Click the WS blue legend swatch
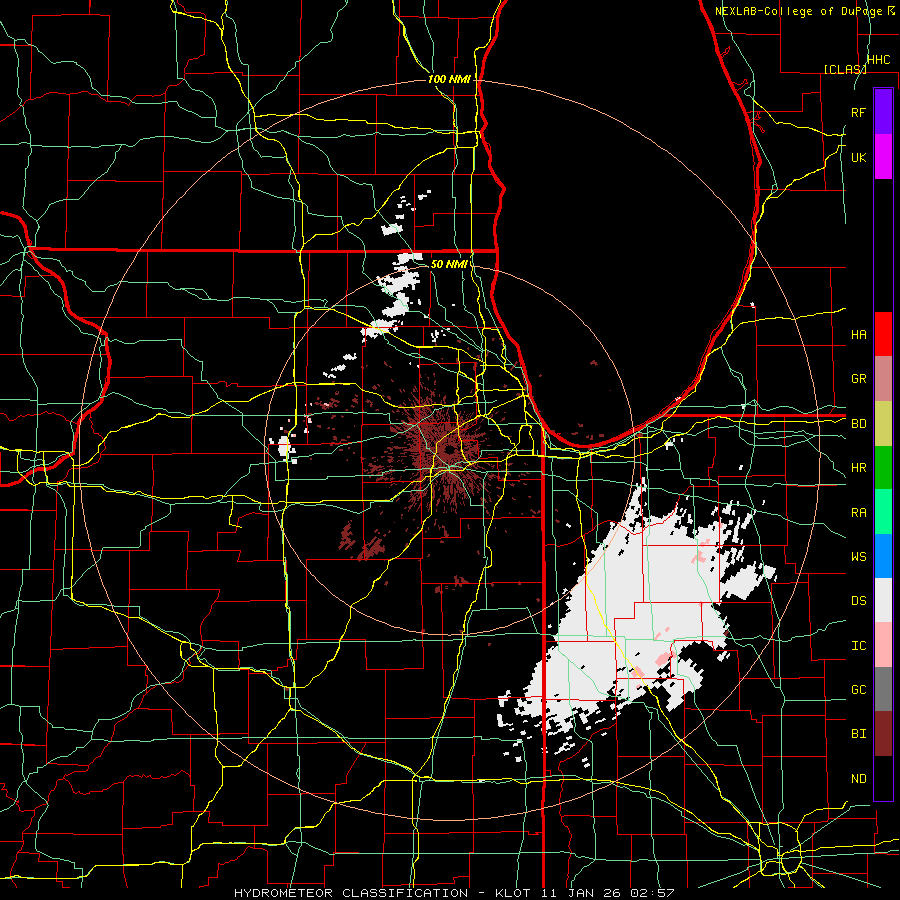 click(x=883, y=556)
